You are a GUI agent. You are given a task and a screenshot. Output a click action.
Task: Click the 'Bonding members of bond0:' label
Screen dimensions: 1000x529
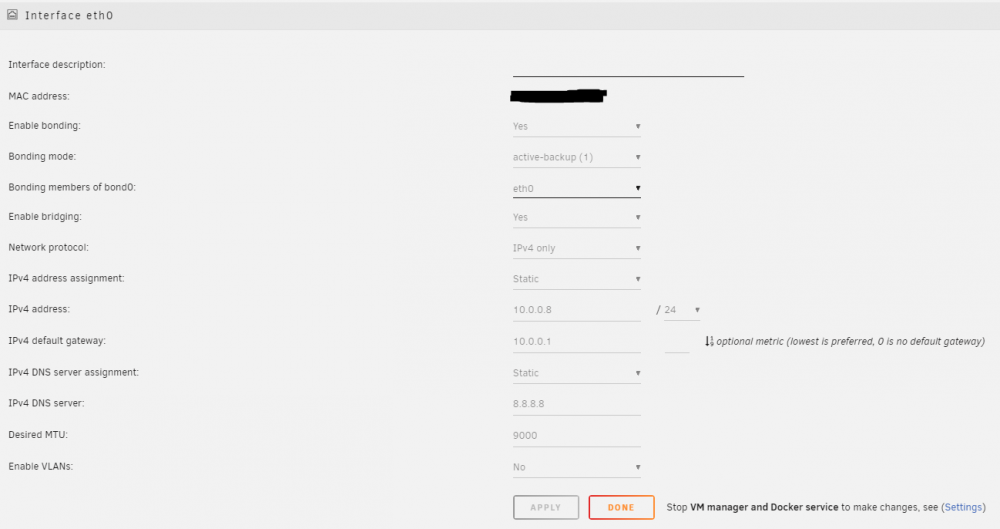click(x=72, y=187)
